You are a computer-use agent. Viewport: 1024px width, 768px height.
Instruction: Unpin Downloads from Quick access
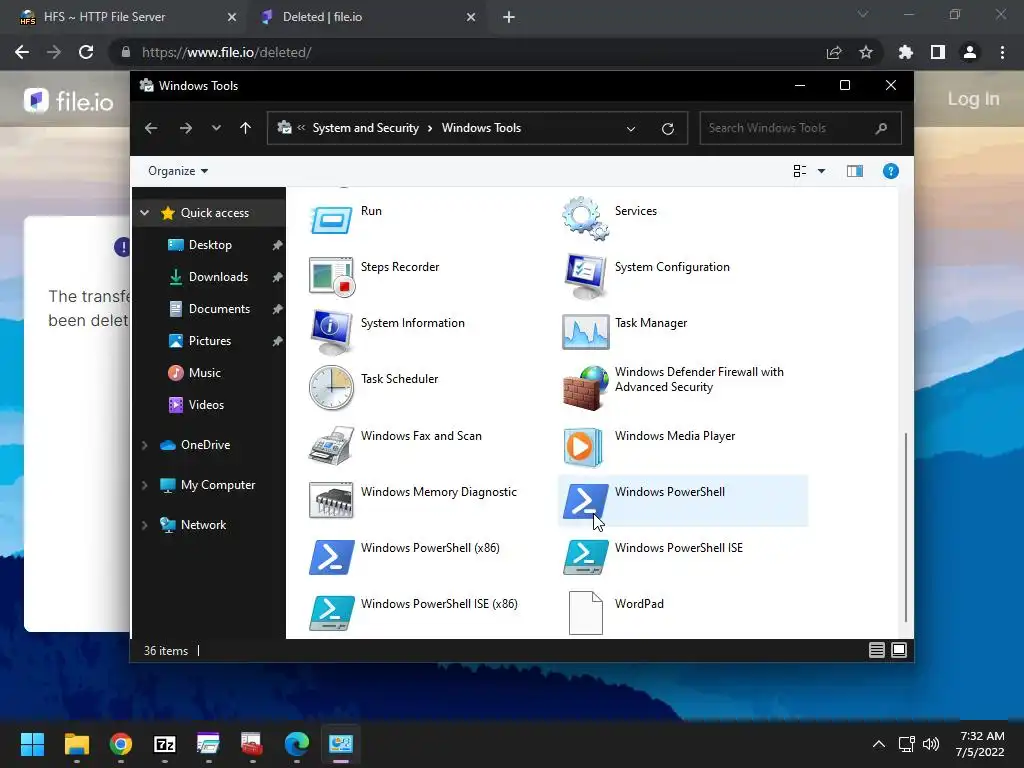[x=278, y=277]
